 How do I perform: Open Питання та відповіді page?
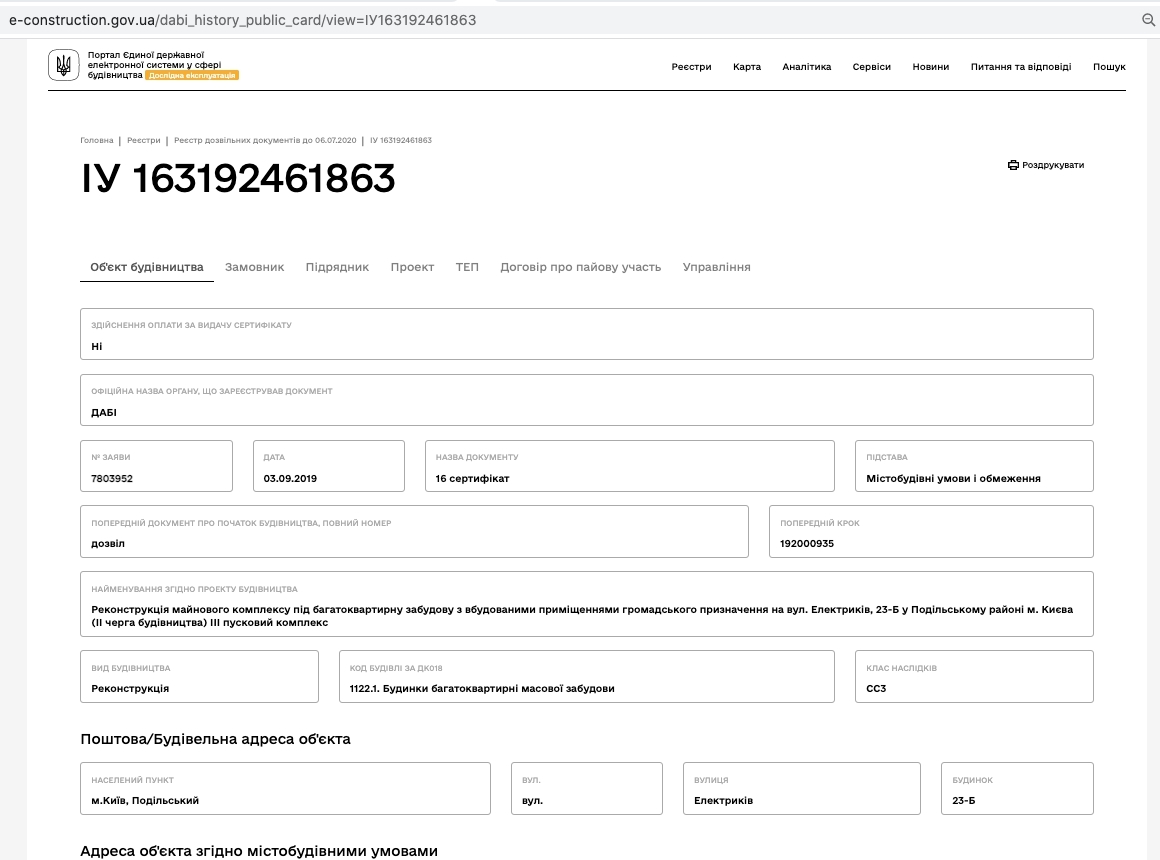[1021, 67]
